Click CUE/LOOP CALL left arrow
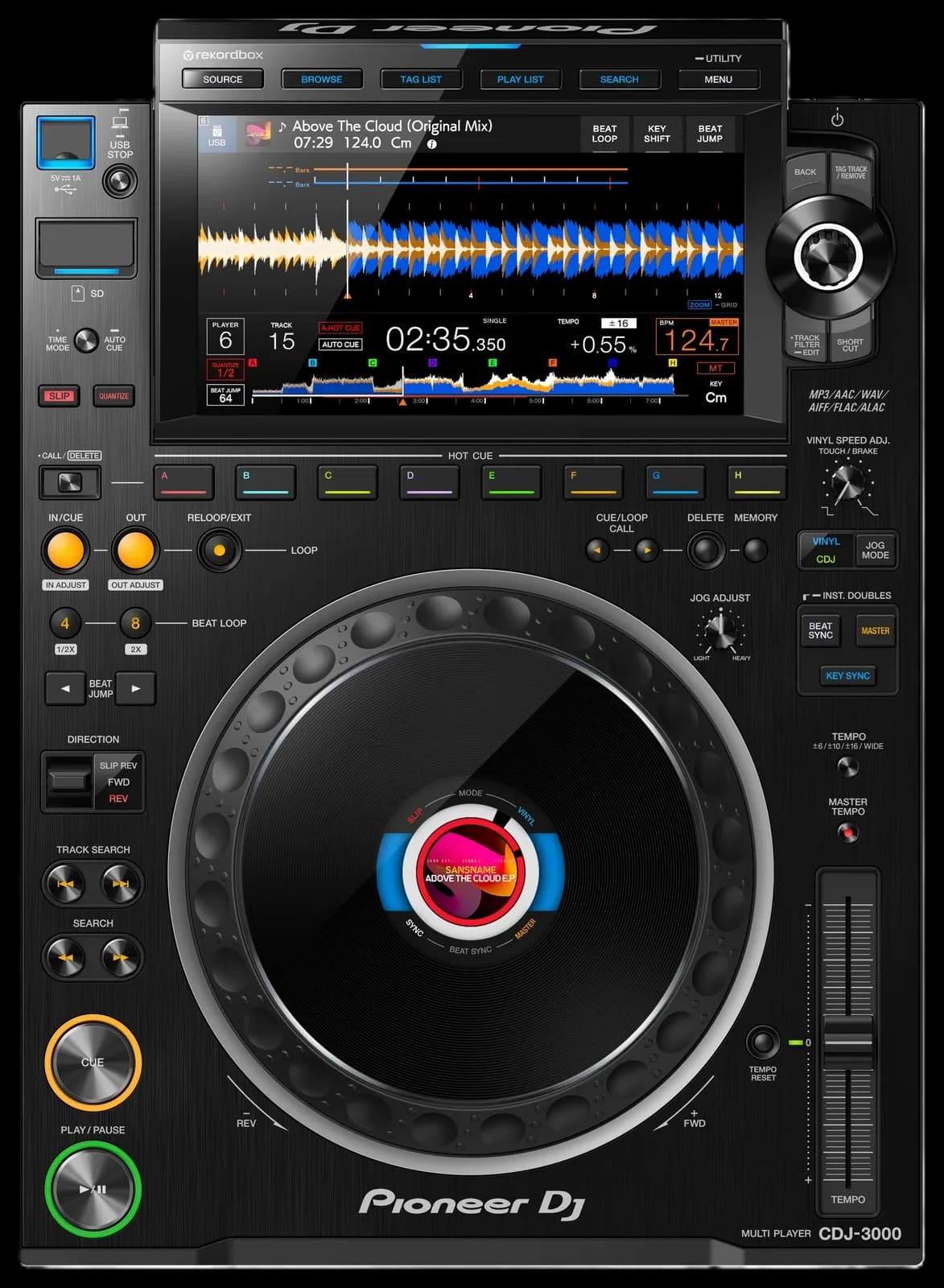The width and height of the screenshot is (944, 1288). [597, 551]
